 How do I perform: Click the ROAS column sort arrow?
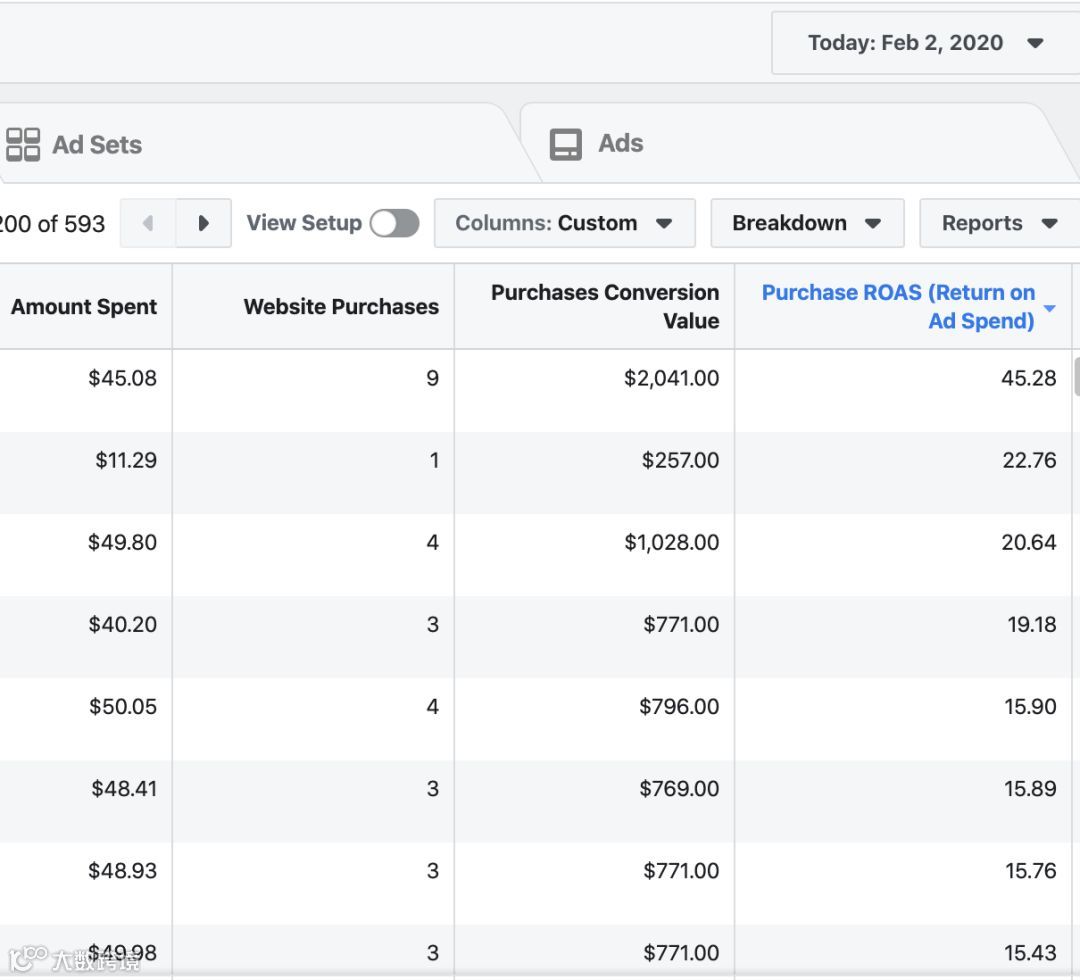(x=1049, y=308)
